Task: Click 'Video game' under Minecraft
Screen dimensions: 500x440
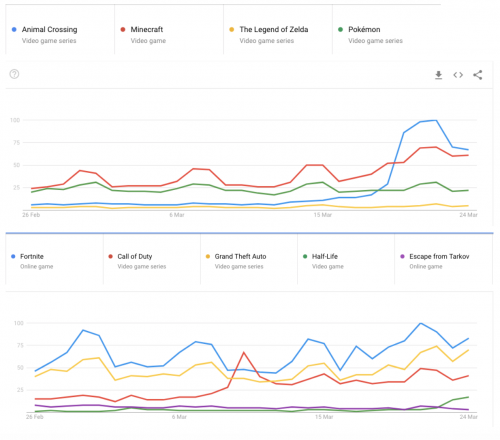Action: tap(148, 41)
